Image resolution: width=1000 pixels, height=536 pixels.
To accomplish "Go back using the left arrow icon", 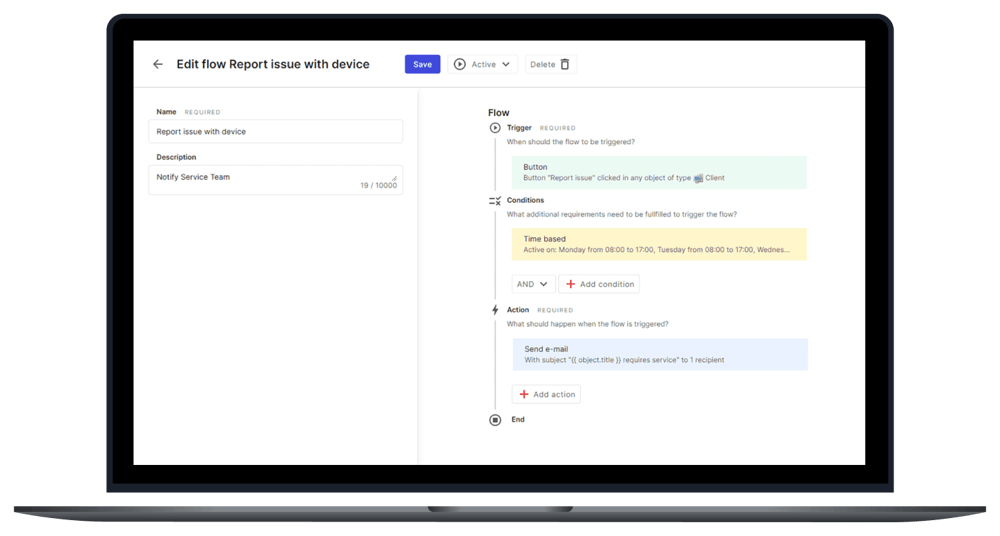I will (158, 64).
